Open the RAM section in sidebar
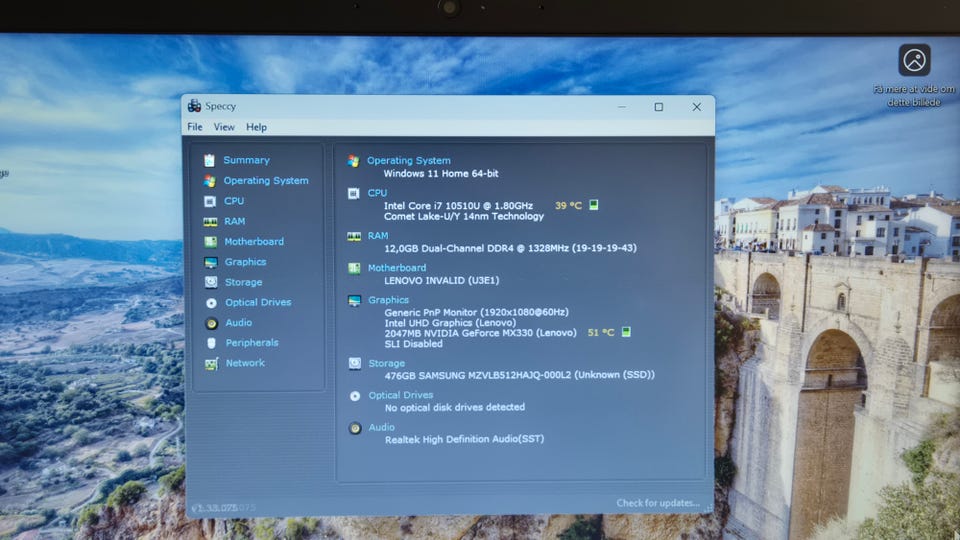This screenshot has height=540, width=960. (x=234, y=221)
